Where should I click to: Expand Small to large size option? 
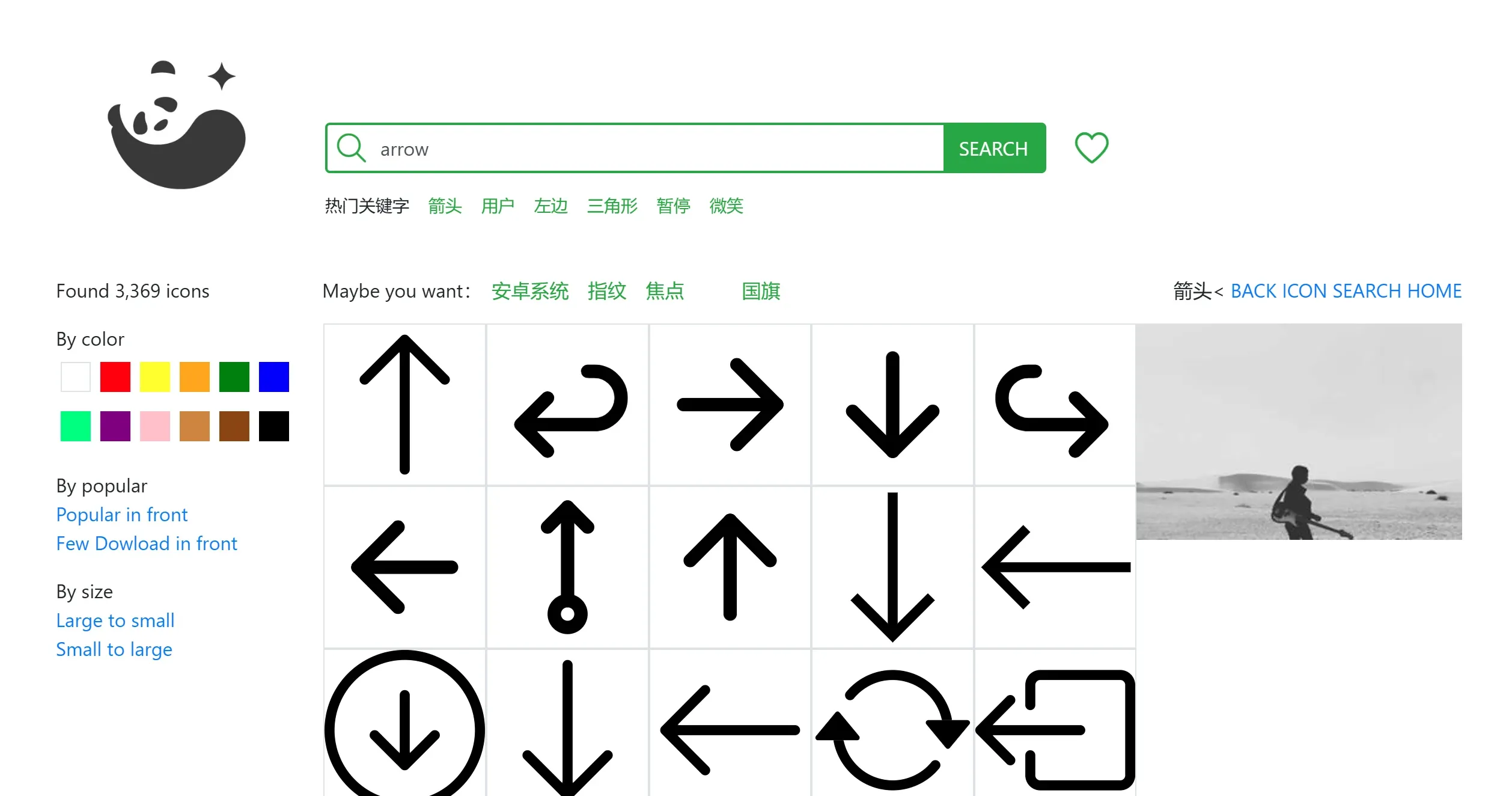[114, 648]
